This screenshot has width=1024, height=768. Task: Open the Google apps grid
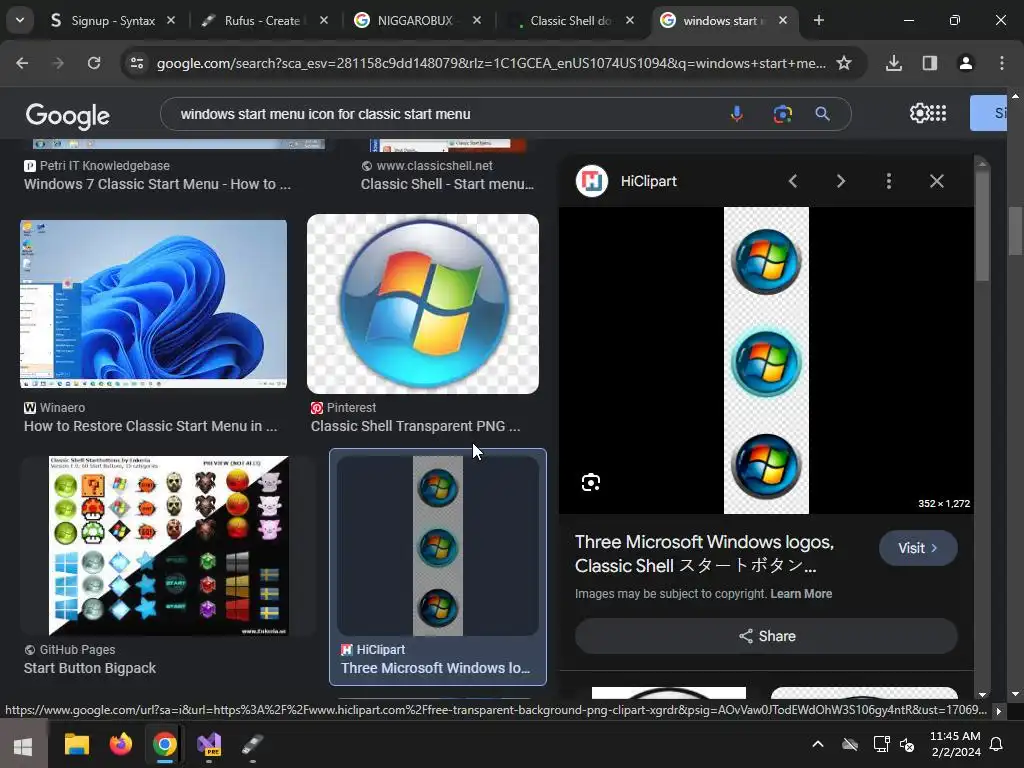pos(938,113)
